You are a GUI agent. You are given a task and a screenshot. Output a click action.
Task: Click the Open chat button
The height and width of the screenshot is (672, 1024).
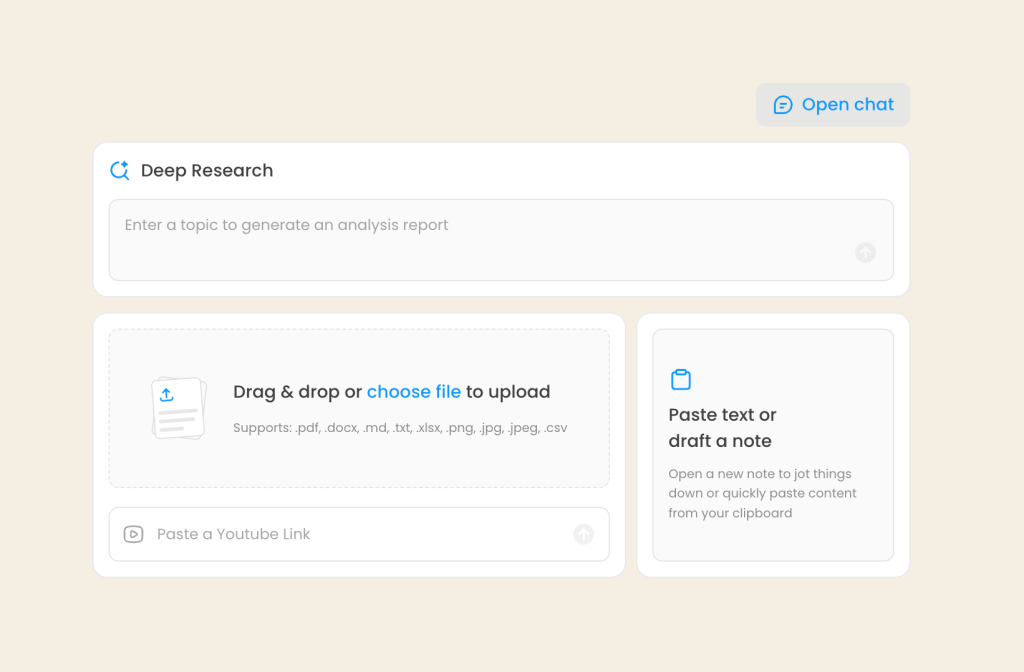click(833, 104)
